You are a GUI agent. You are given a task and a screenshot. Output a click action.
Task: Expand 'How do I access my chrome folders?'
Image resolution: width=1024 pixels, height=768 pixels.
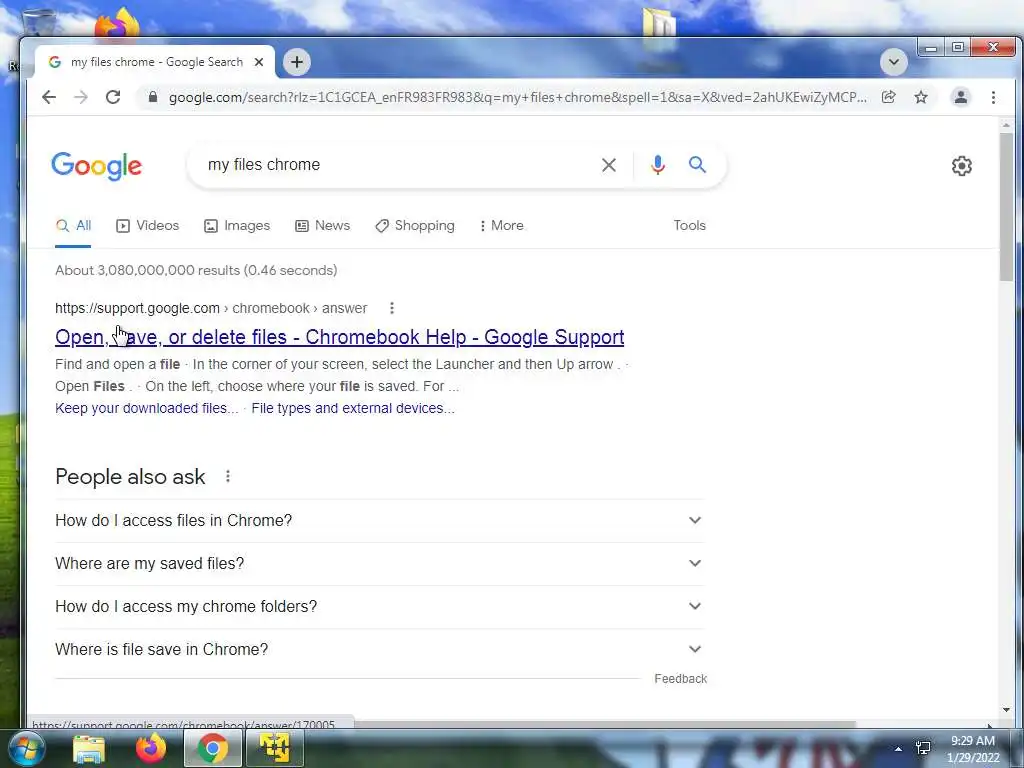[x=379, y=607]
